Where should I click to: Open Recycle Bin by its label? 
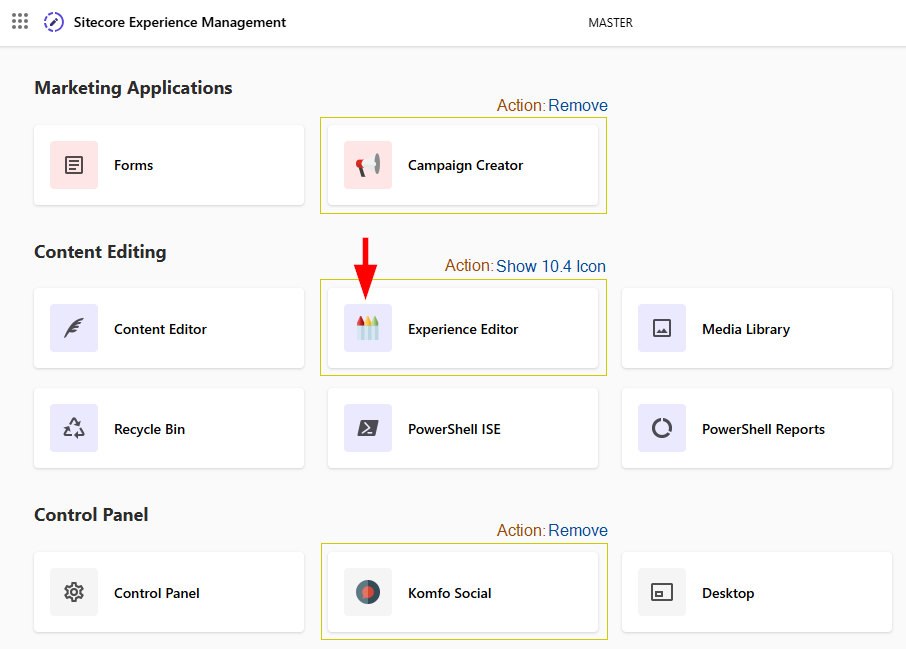tap(149, 429)
